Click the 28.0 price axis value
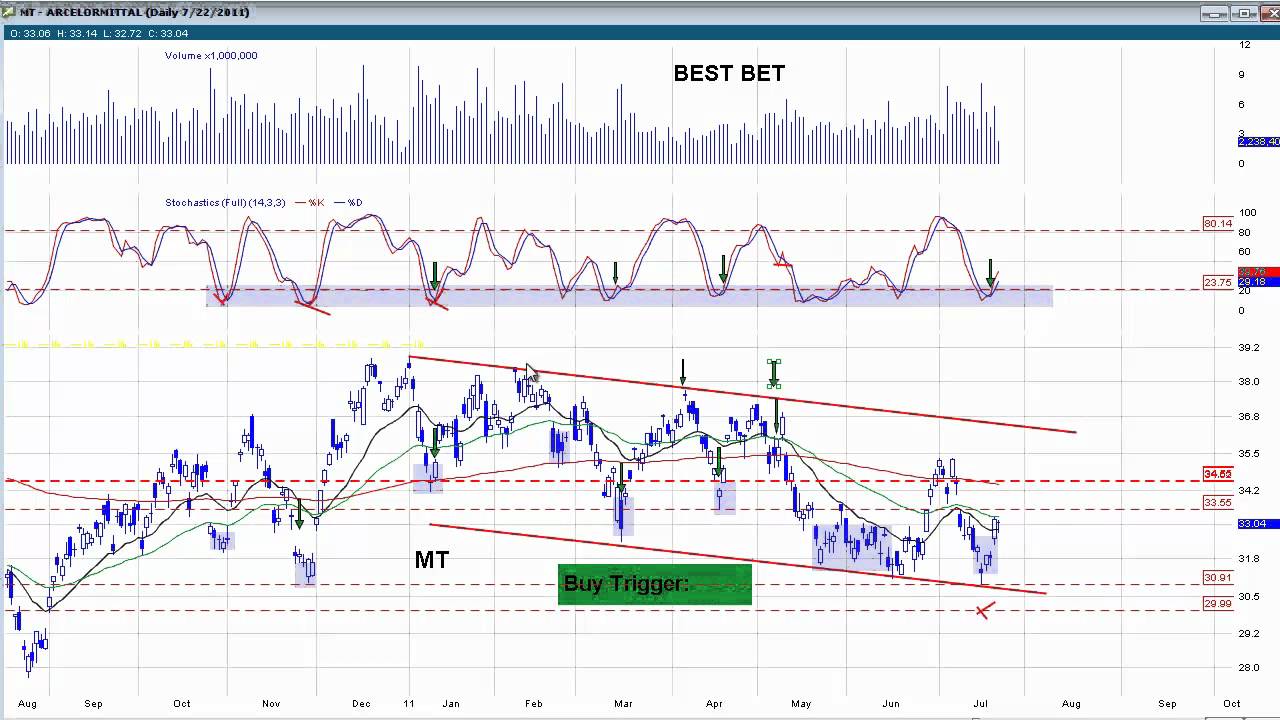The height and width of the screenshot is (720, 1280). pyautogui.click(x=1248, y=669)
